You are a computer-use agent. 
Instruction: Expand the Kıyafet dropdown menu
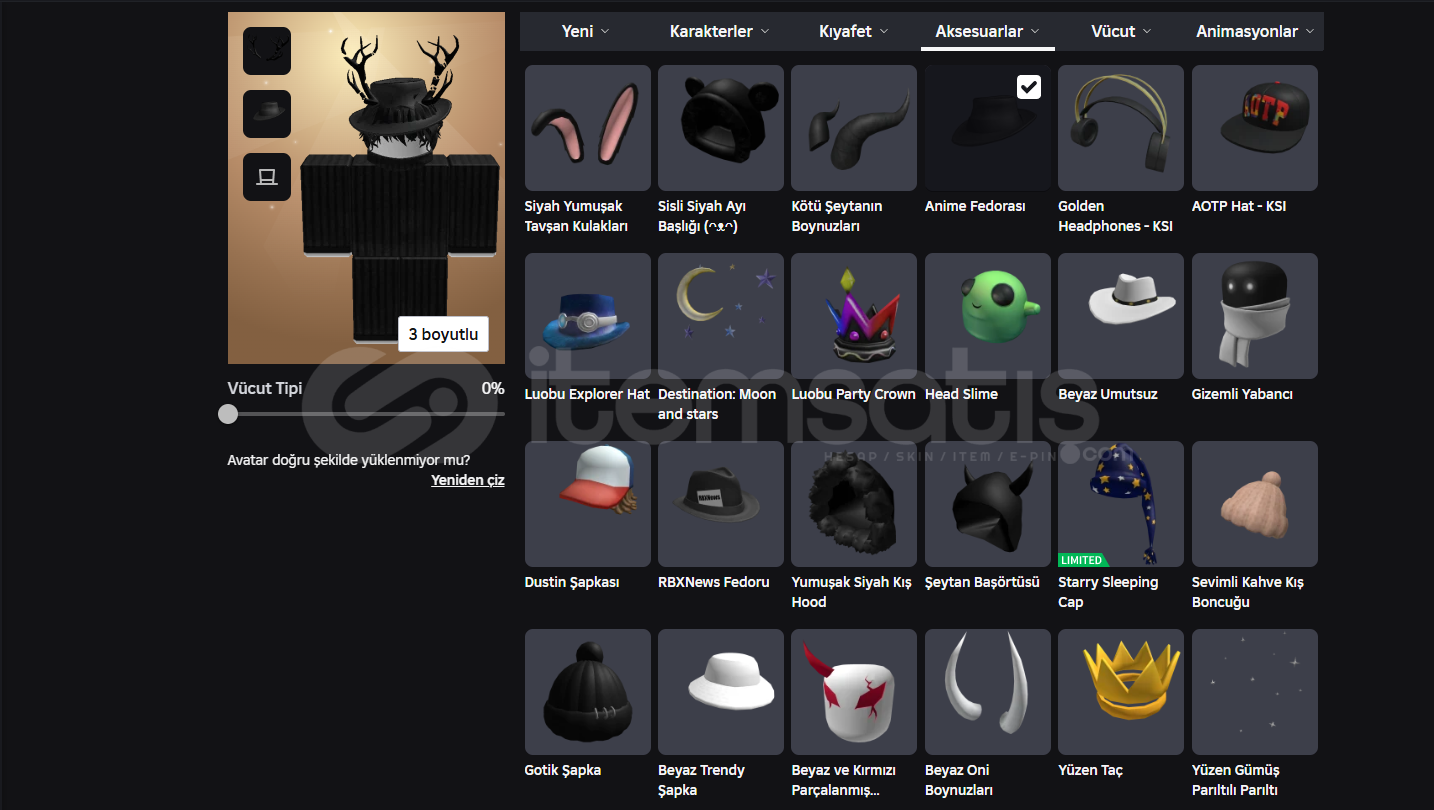(x=853, y=32)
